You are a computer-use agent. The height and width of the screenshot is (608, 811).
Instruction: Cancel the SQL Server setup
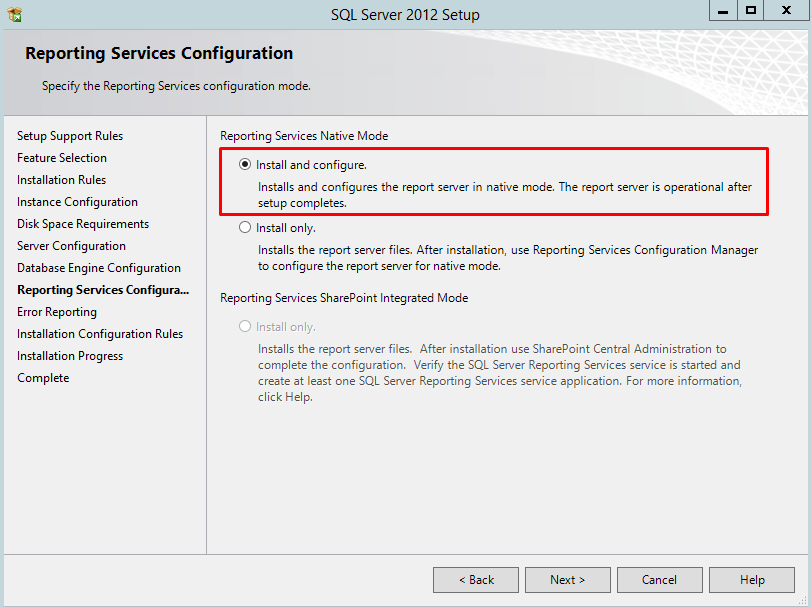point(659,580)
